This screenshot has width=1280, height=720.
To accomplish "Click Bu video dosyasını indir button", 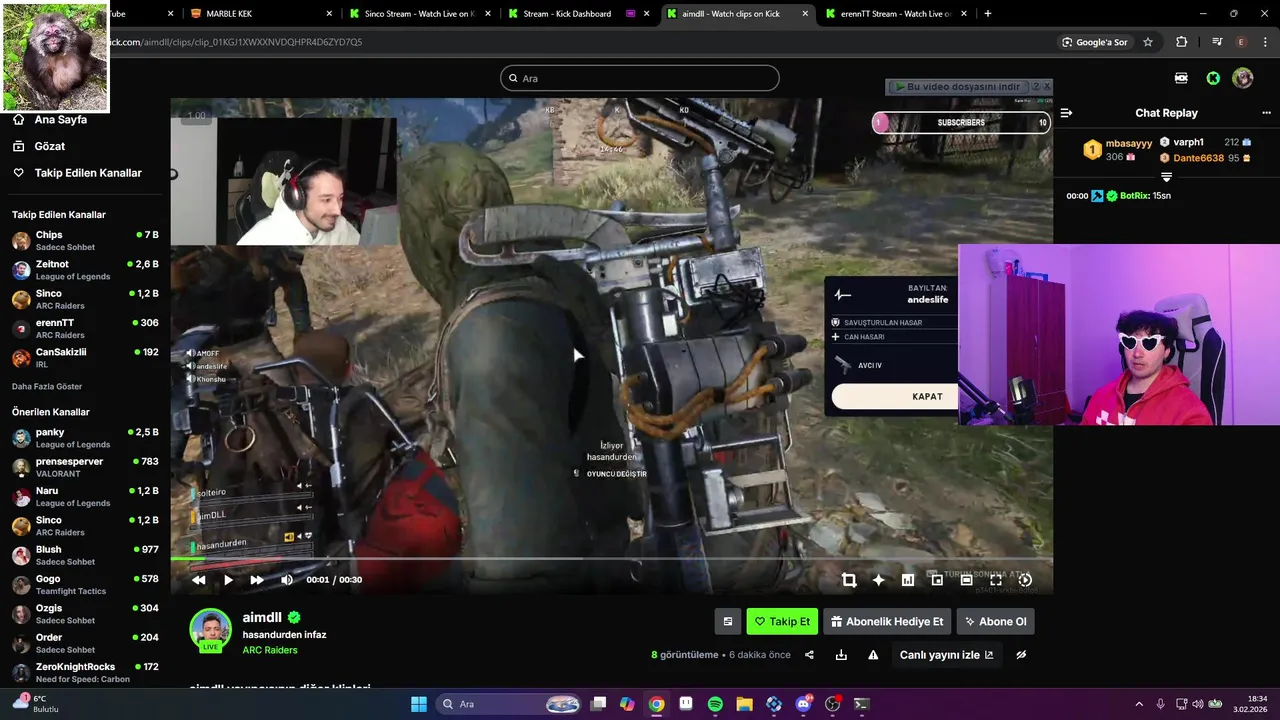I will [958, 87].
